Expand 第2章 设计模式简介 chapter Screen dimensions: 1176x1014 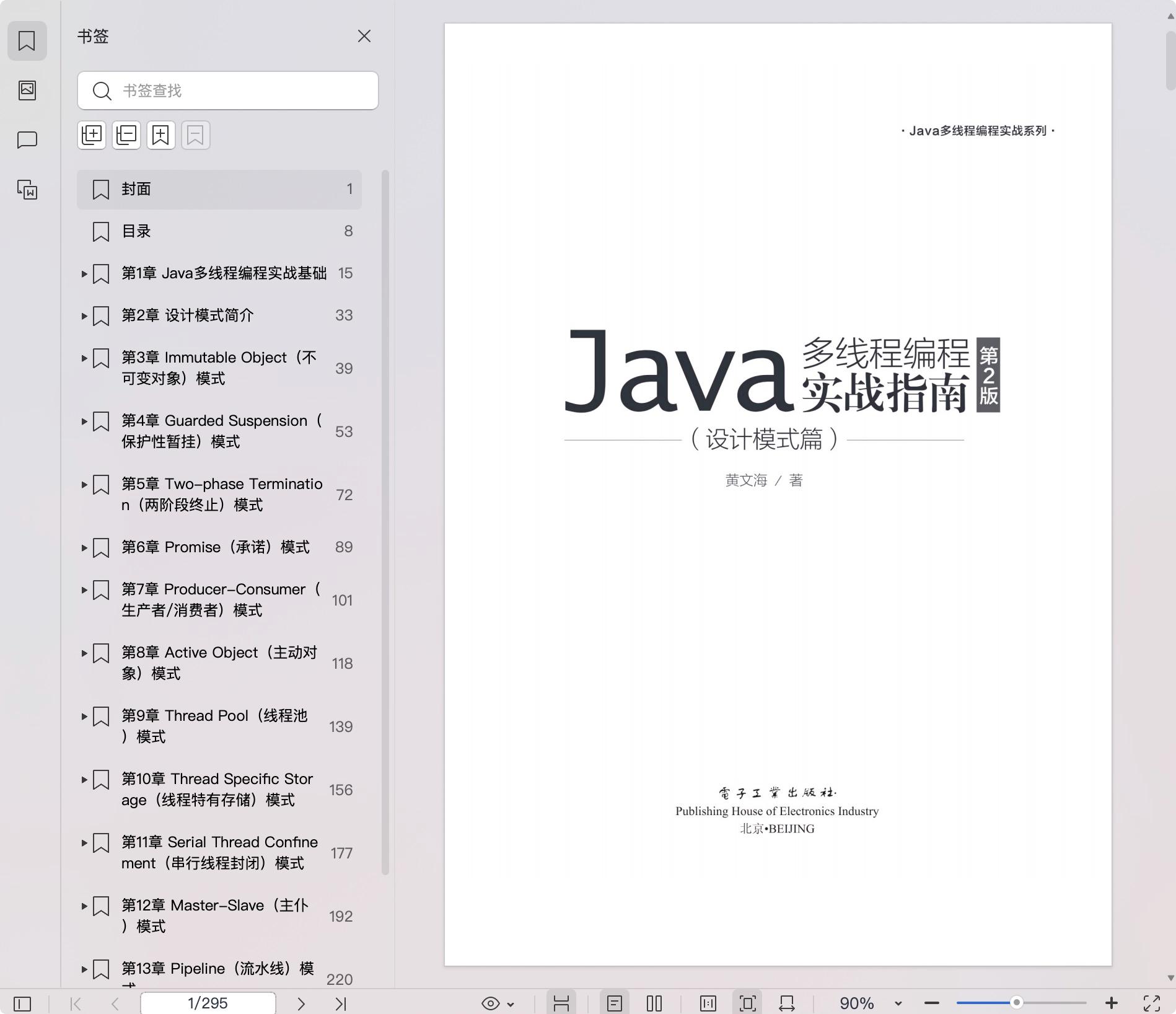84,315
